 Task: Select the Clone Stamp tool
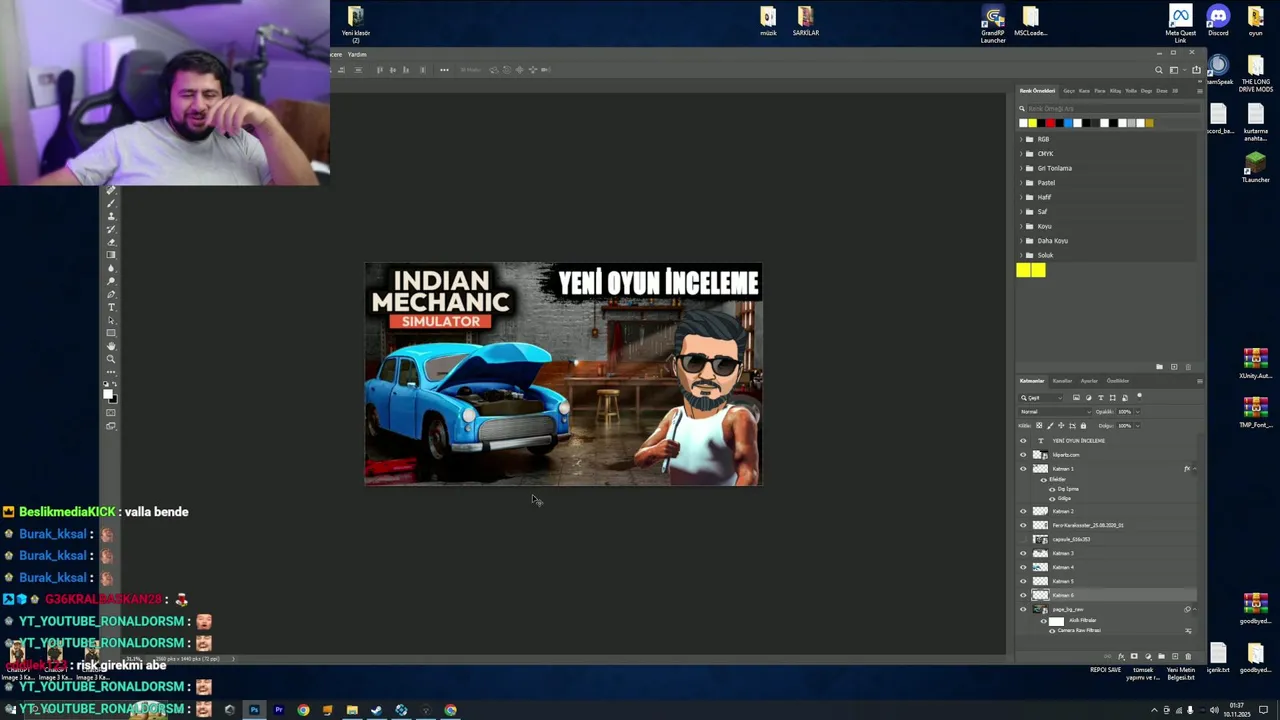point(111,216)
